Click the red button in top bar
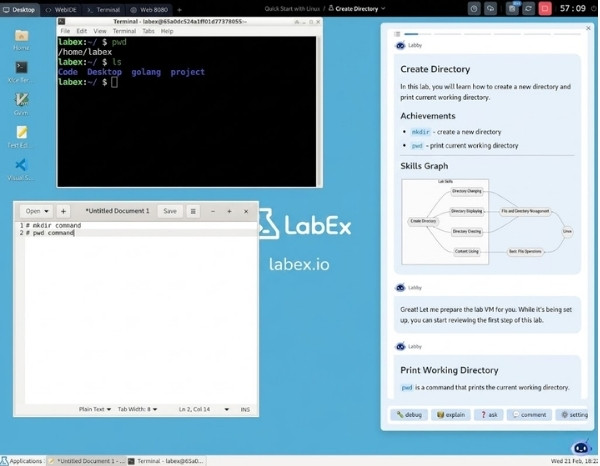Viewport: 600px width, 466px height. point(545,8)
